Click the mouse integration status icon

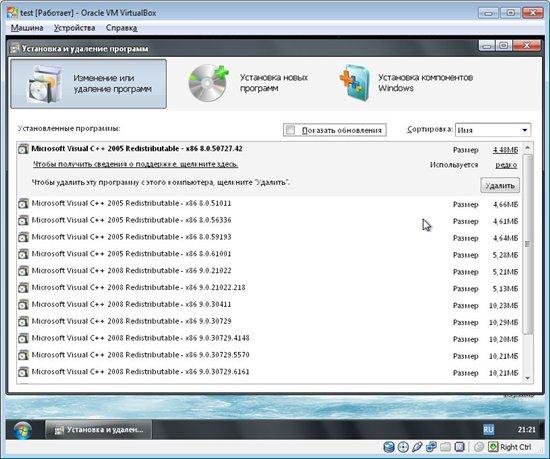coord(479,447)
